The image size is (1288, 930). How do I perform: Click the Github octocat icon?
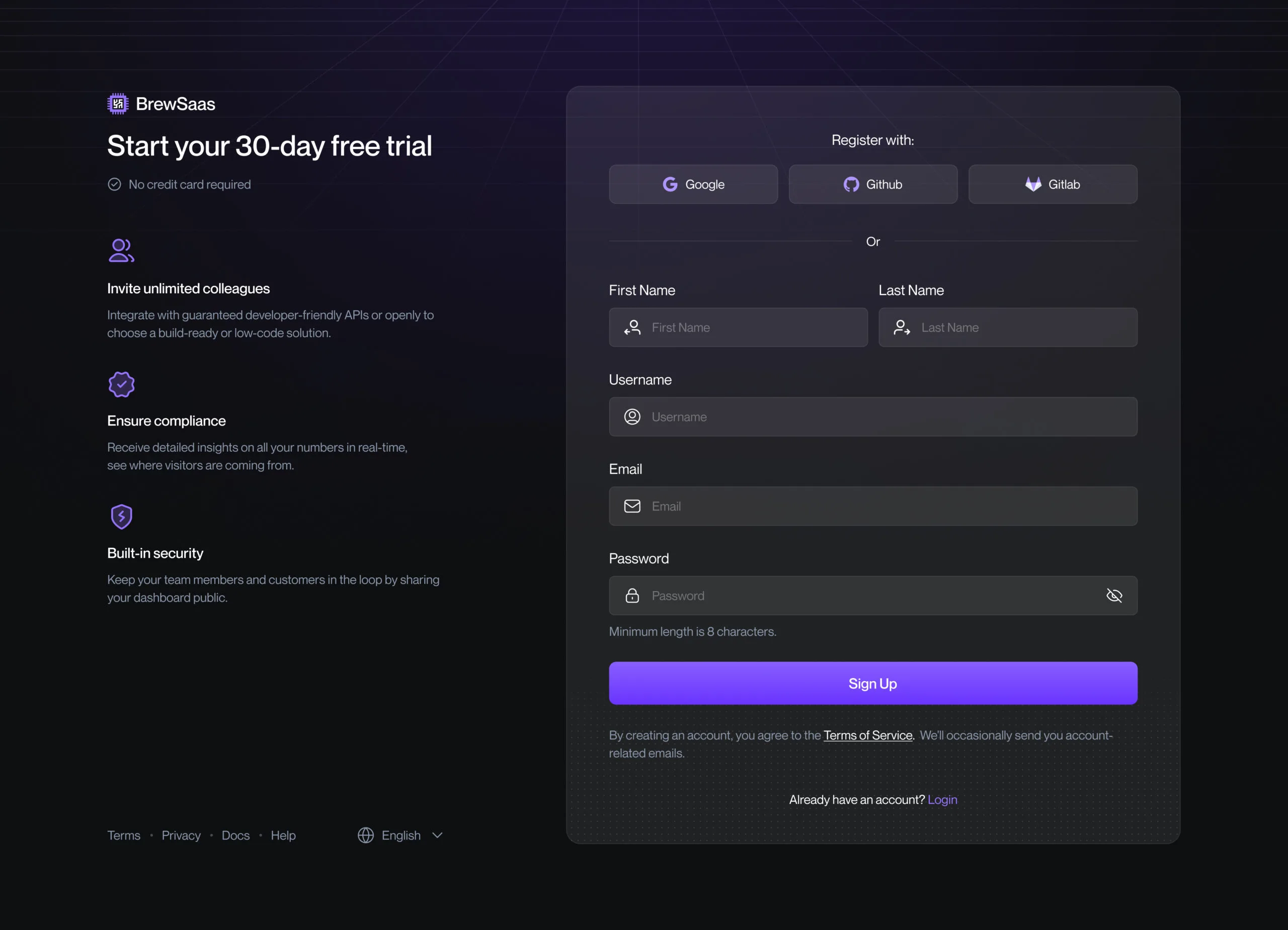(x=851, y=185)
